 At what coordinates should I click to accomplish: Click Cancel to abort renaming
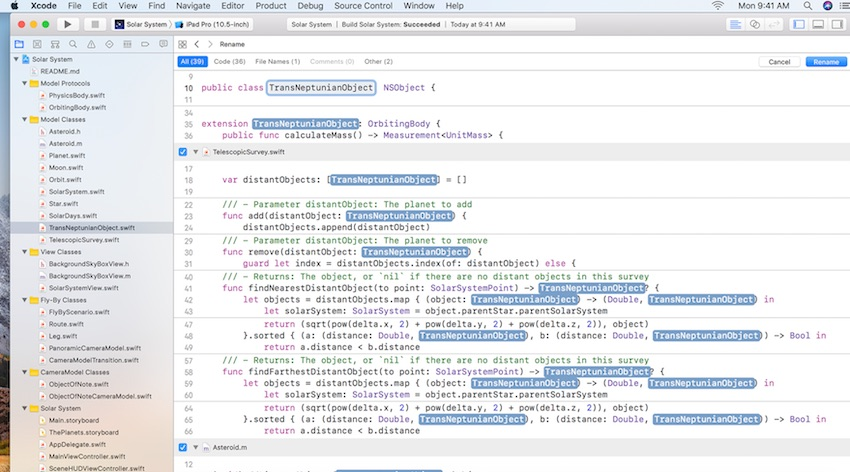779,62
